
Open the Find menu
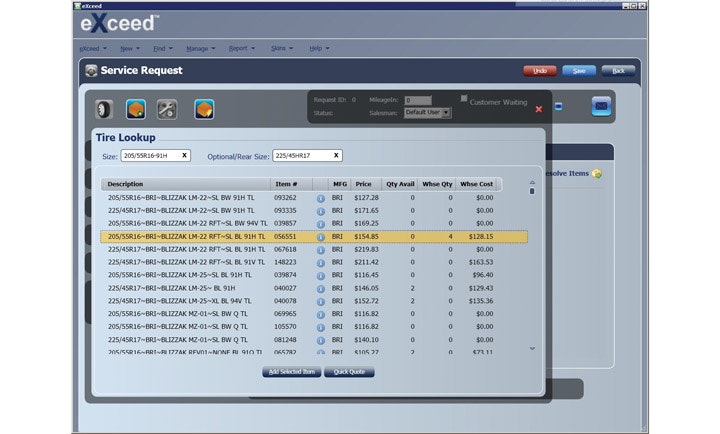pyautogui.click(x=162, y=48)
